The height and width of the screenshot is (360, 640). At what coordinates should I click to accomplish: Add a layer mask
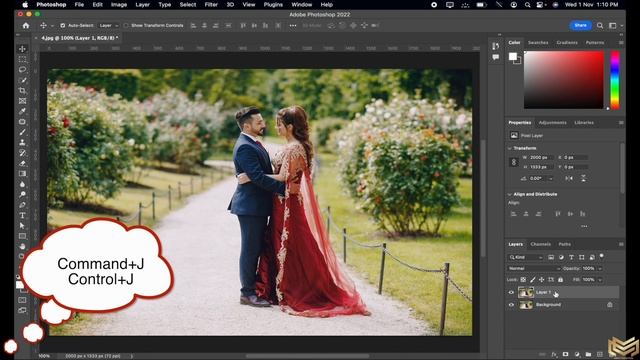565,354
